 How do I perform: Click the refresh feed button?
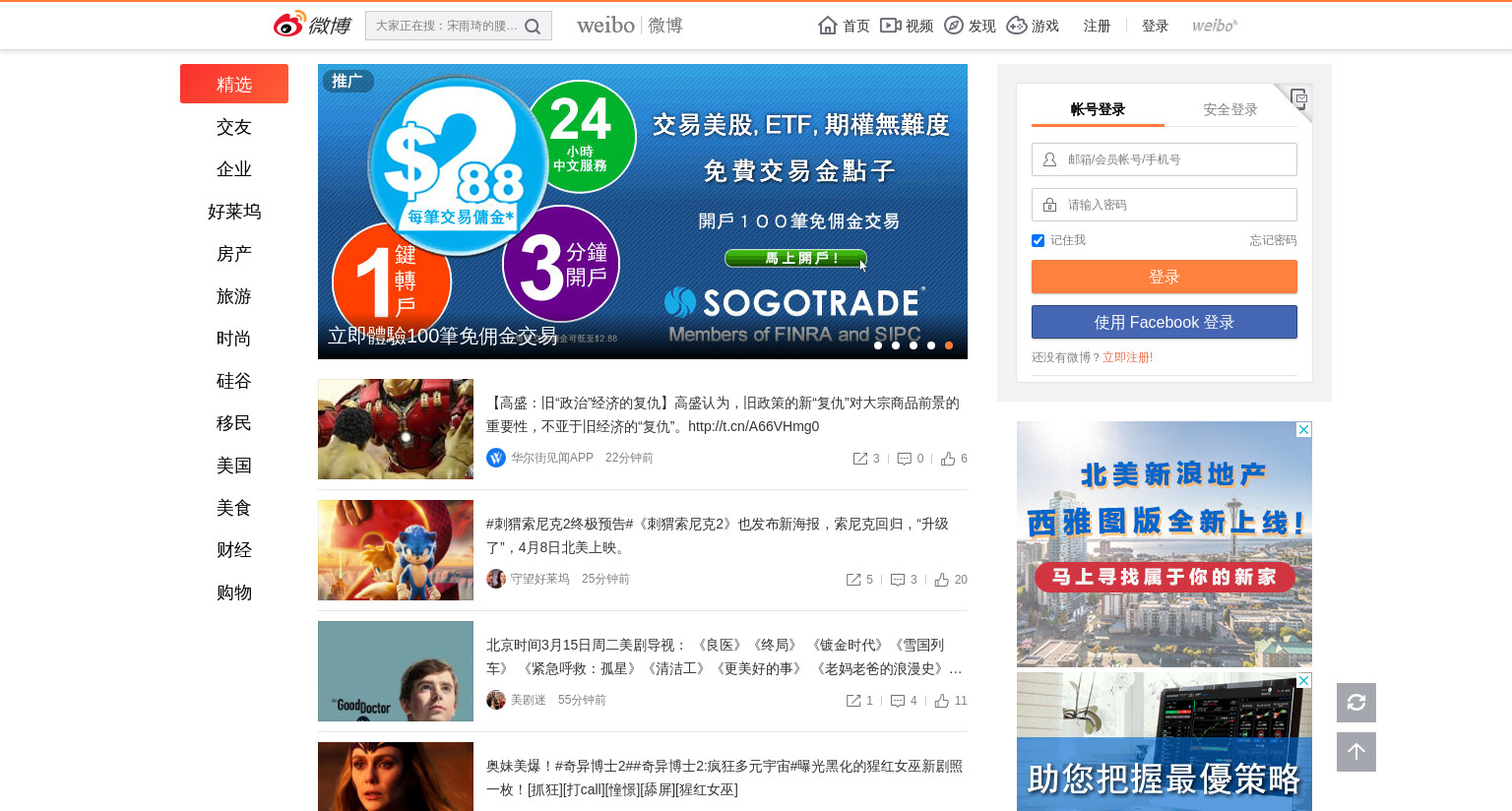coord(1356,703)
